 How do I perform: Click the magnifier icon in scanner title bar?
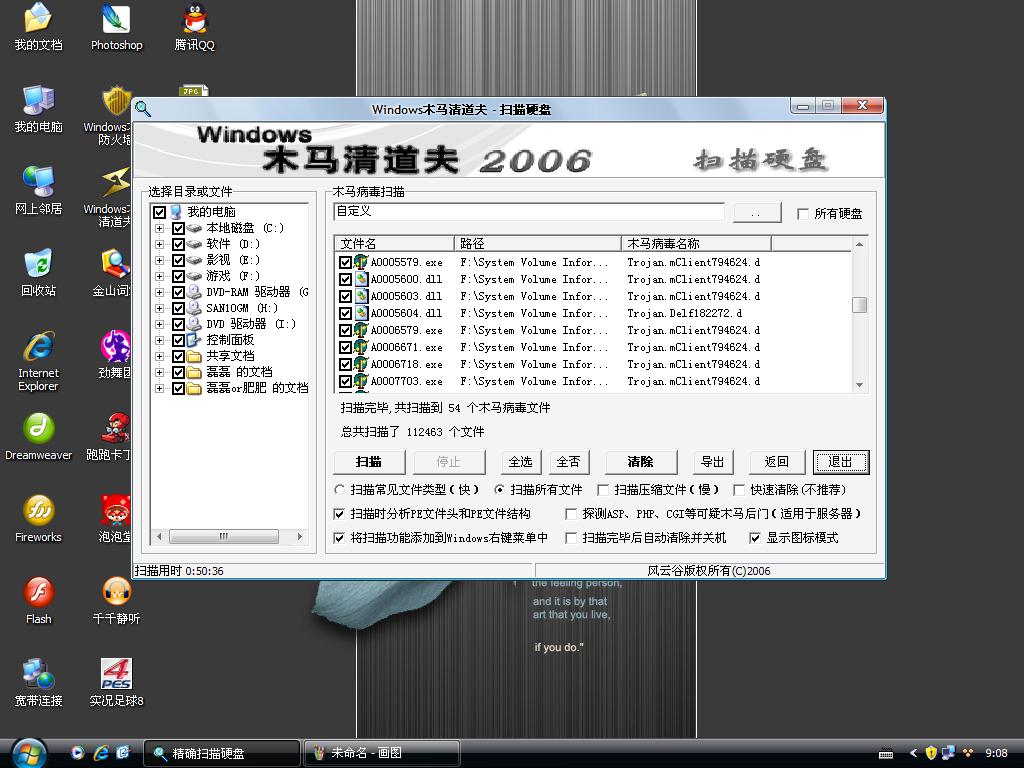(x=142, y=109)
